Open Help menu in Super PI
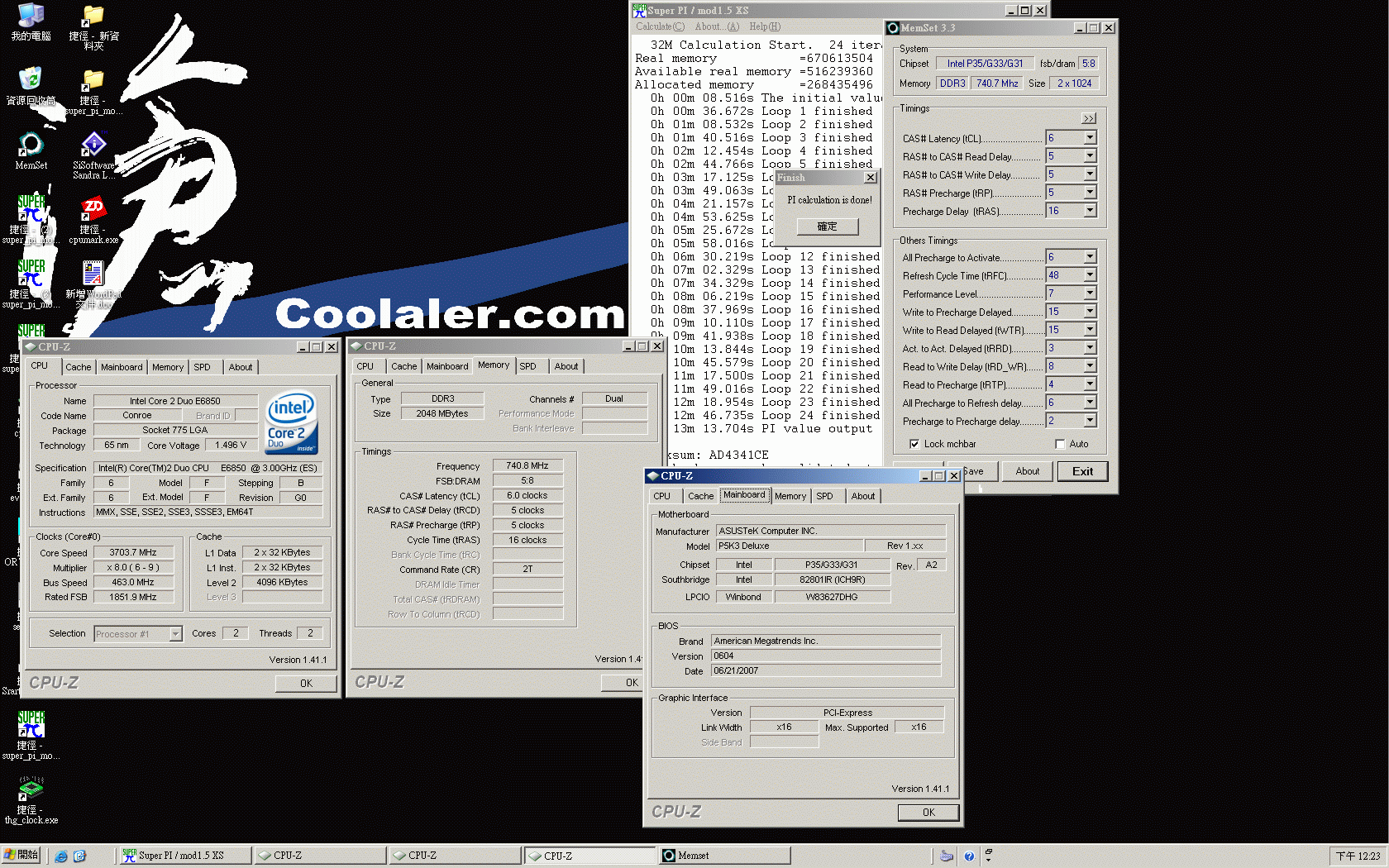The height and width of the screenshot is (868, 1389). pos(765,26)
